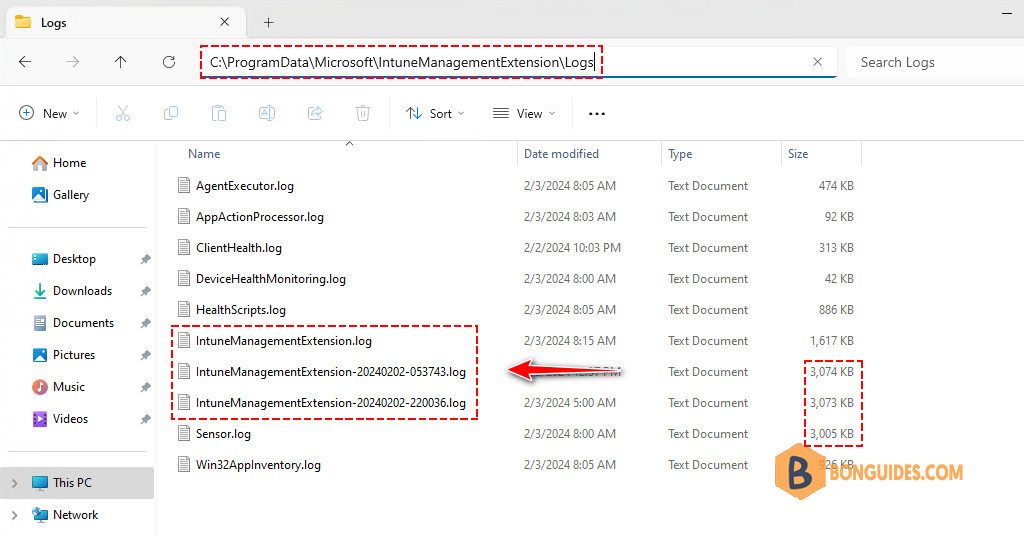The width and height of the screenshot is (1024, 537).
Task: Select DeviceHealthMonitoring.log file
Action: (270, 279)
